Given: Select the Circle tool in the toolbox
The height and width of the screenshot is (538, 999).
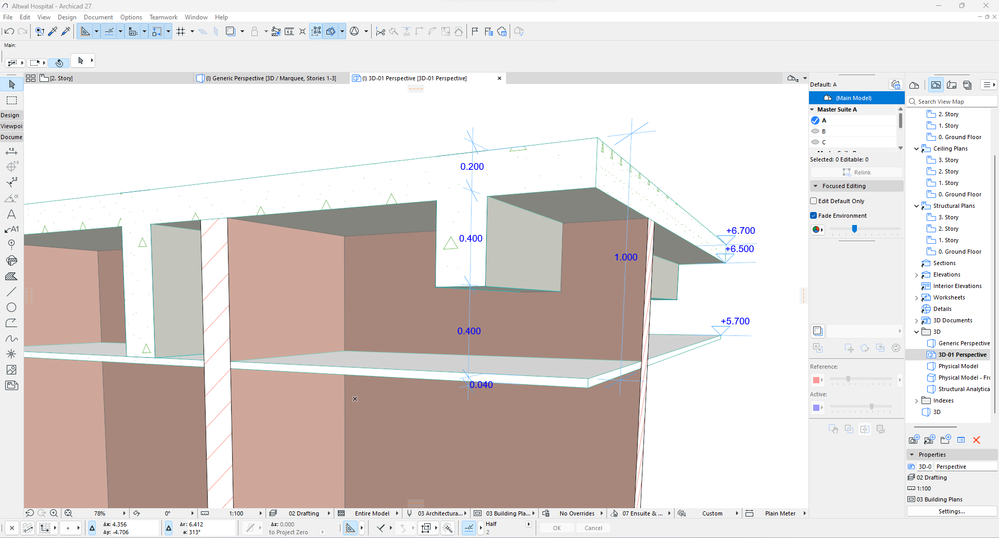Looking at the screenshot, I should pos(11,307).
